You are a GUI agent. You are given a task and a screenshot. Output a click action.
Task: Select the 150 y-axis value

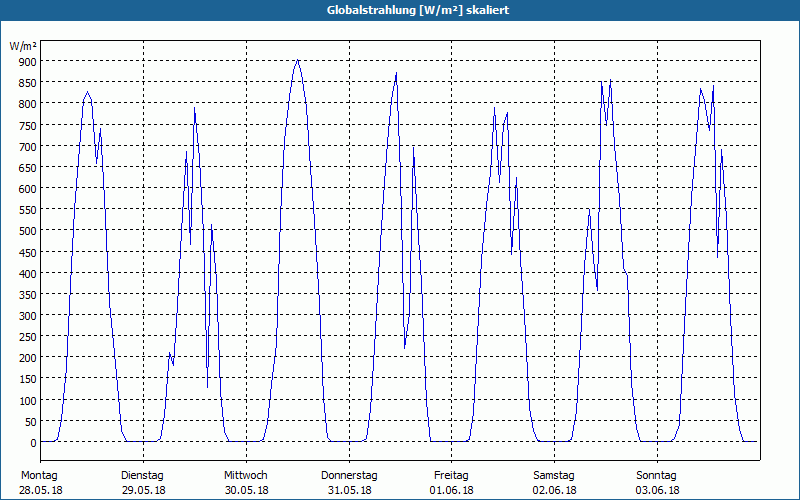tap(28, 380)
